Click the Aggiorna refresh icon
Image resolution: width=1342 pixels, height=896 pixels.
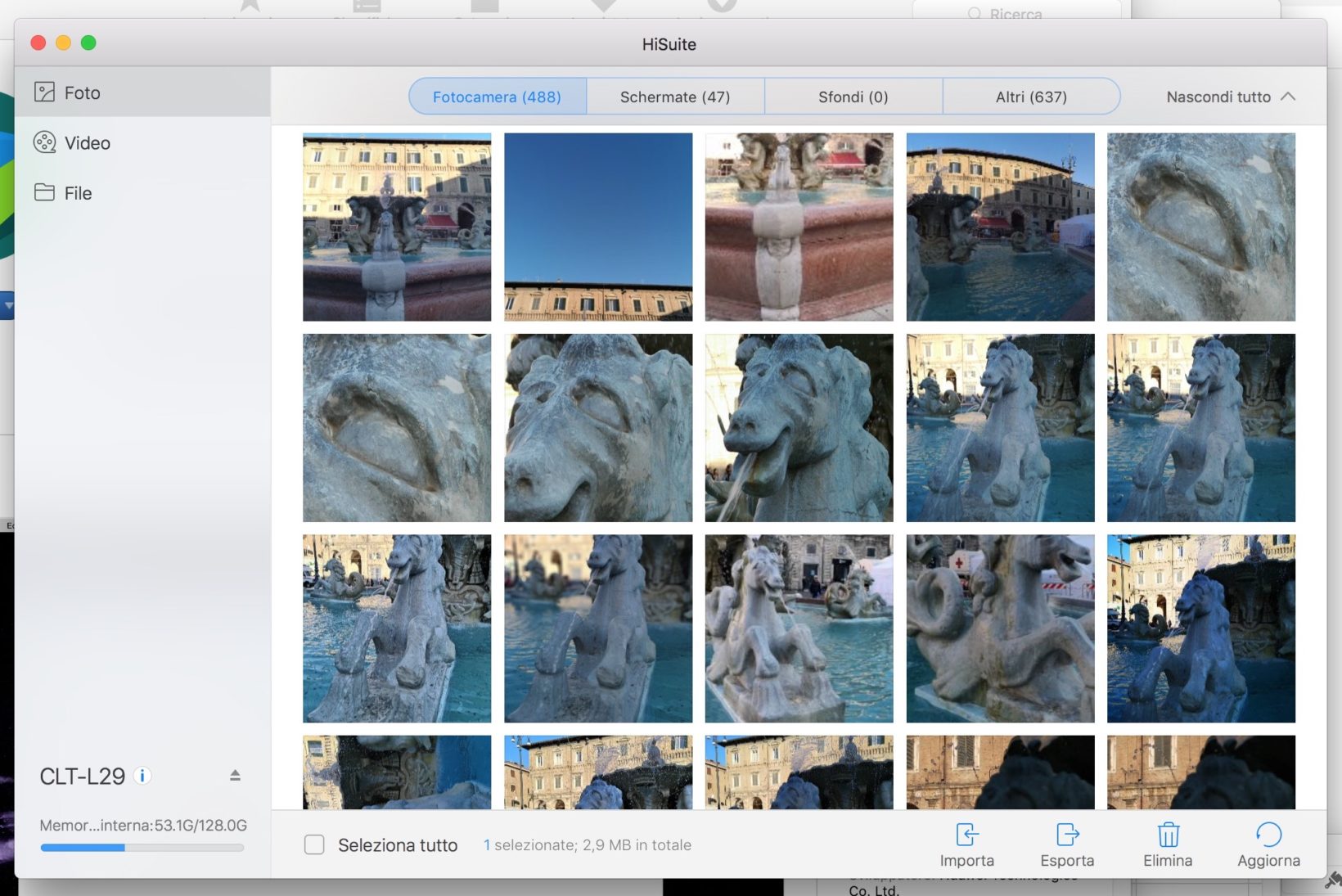tap(1268, 835)
